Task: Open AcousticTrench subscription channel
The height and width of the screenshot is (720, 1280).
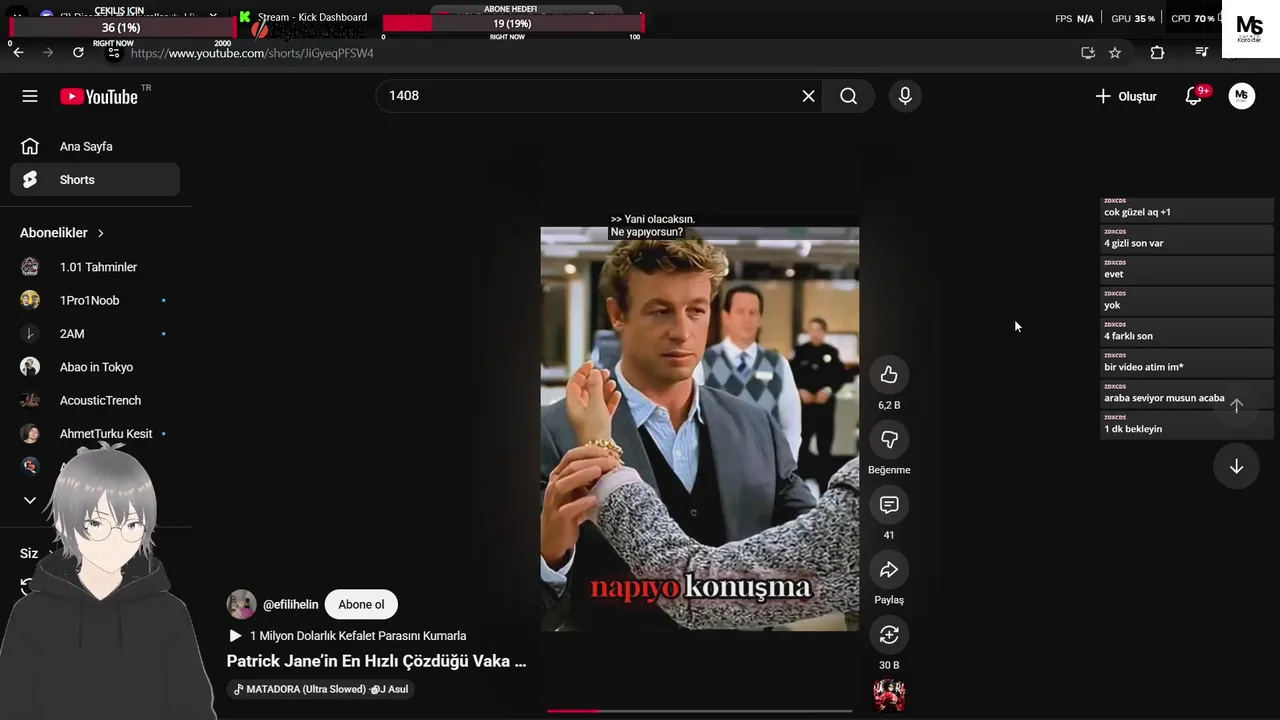Action: [x=95, y=400]
